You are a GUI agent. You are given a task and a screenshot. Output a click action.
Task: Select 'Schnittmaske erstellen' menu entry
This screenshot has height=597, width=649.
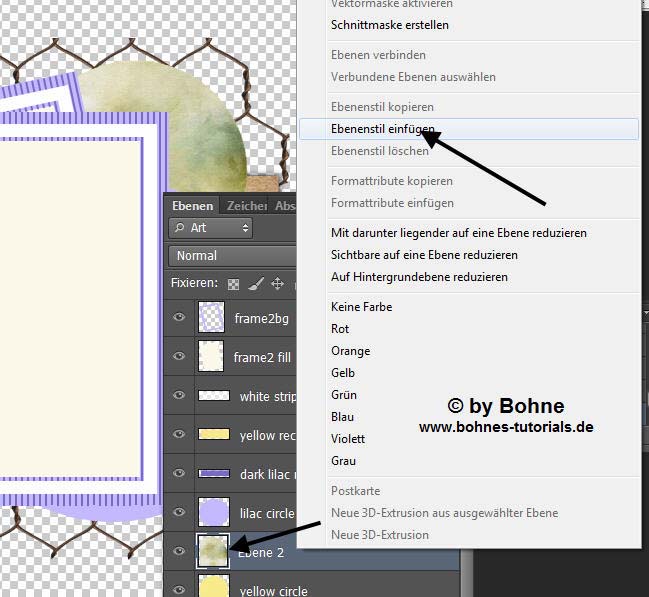tap(390, 25)
